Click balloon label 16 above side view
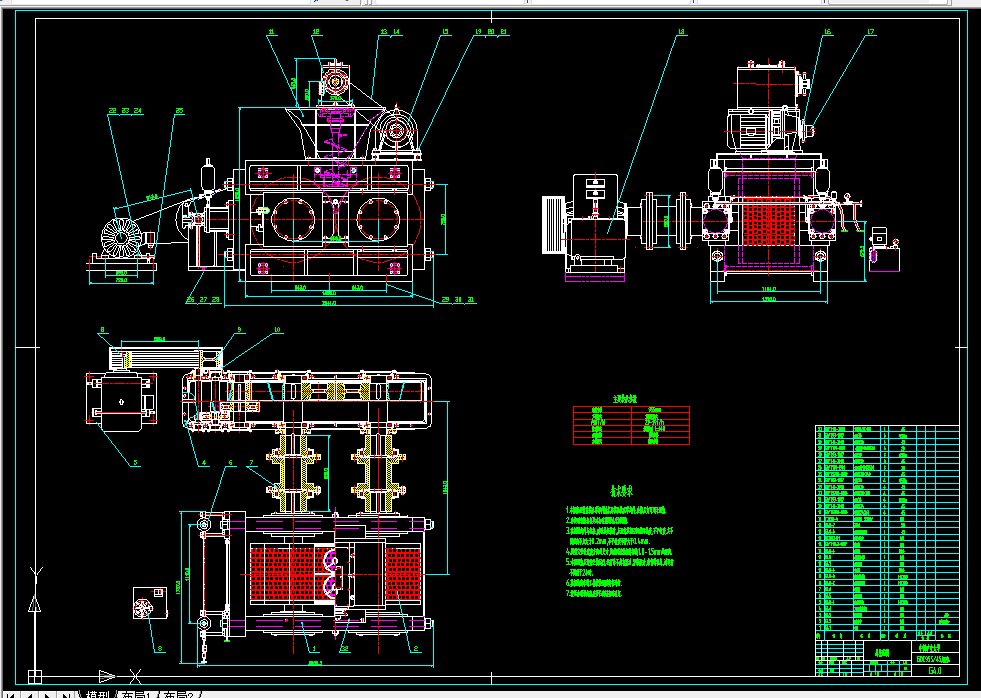The image size is (981, 698). pos(828,32)
